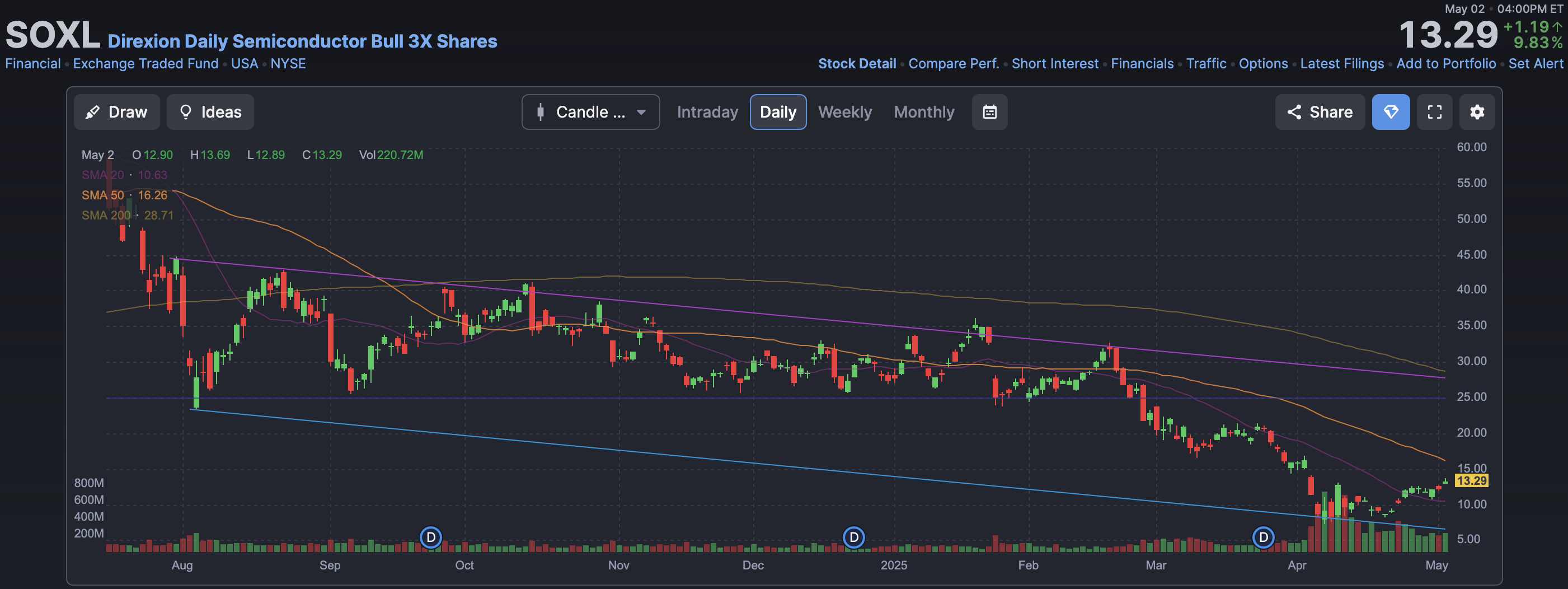Open the calendar date range picker
This screenshot has width=1568, height=589.
tap(990, 112)
